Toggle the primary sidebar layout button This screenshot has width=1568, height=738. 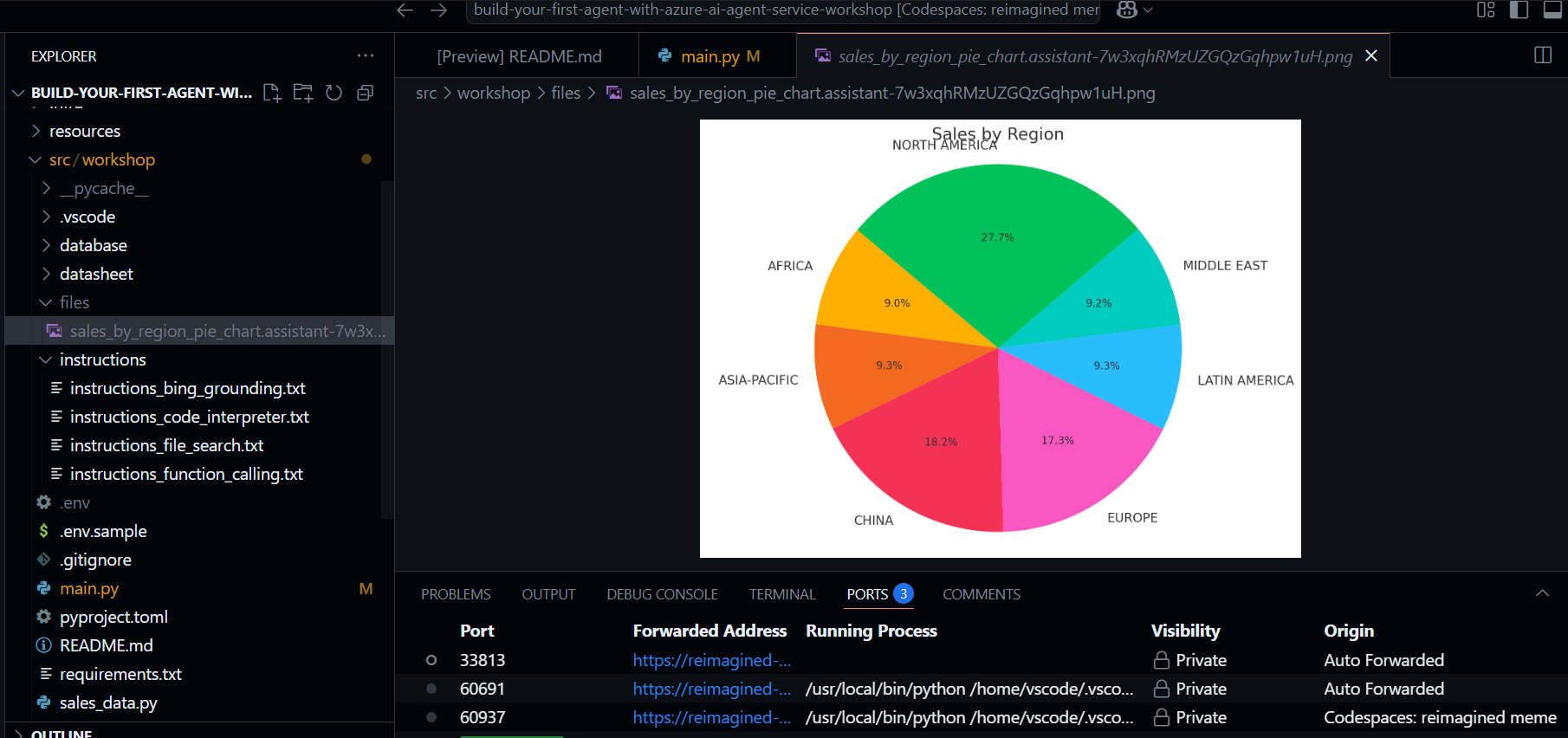(x=1519, y=10)
